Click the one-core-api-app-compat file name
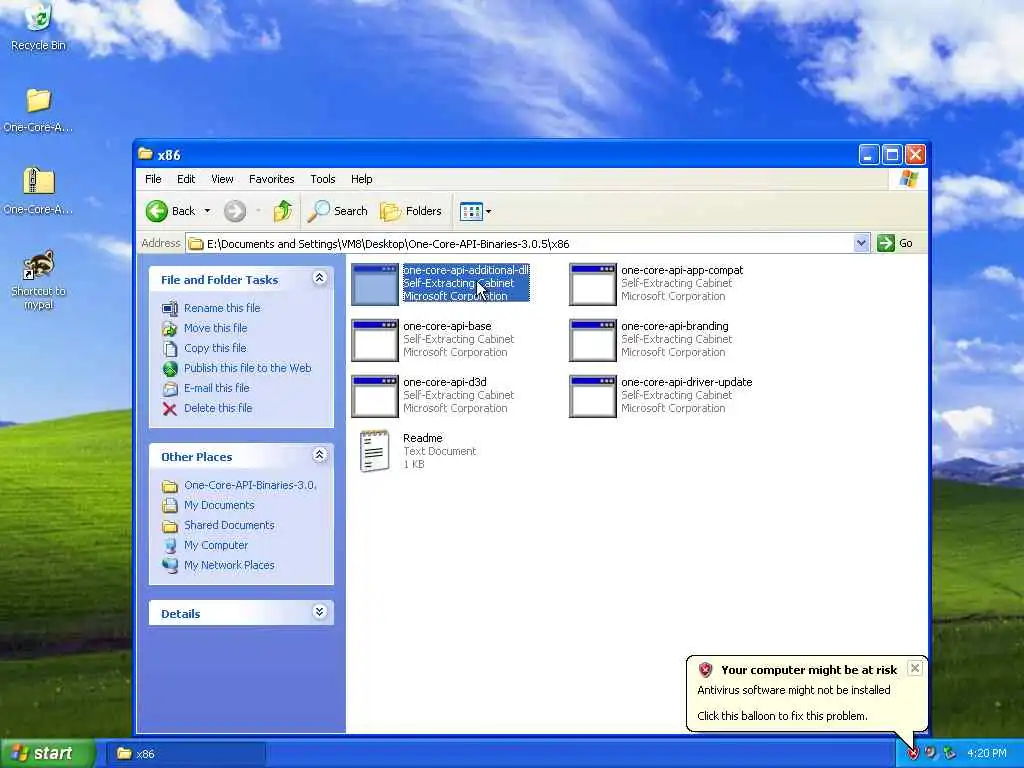The width and height of the screenshot is (1024, 768). [682, 270]
